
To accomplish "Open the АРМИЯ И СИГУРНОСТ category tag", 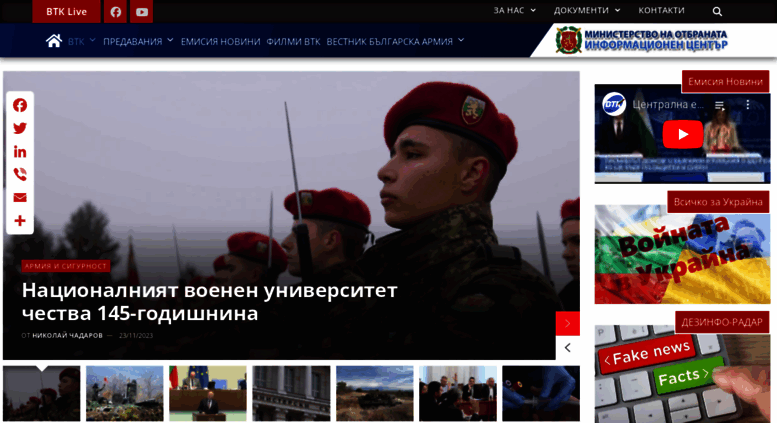I will coord(66,266).
